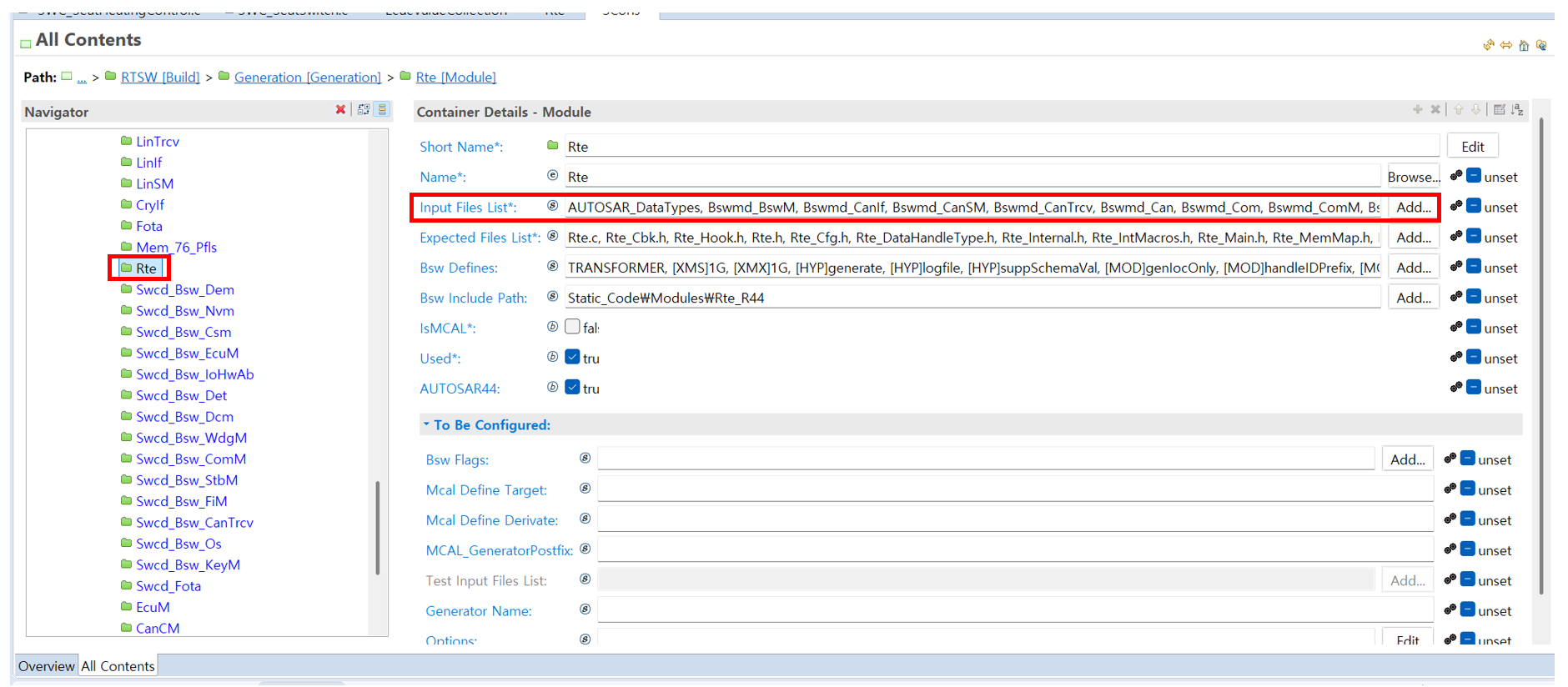Select the EcuM node in Navigator
Image resolution: width=1568 pixels, height=687 pixels.
pyautogui.click(x=153, y=607)
